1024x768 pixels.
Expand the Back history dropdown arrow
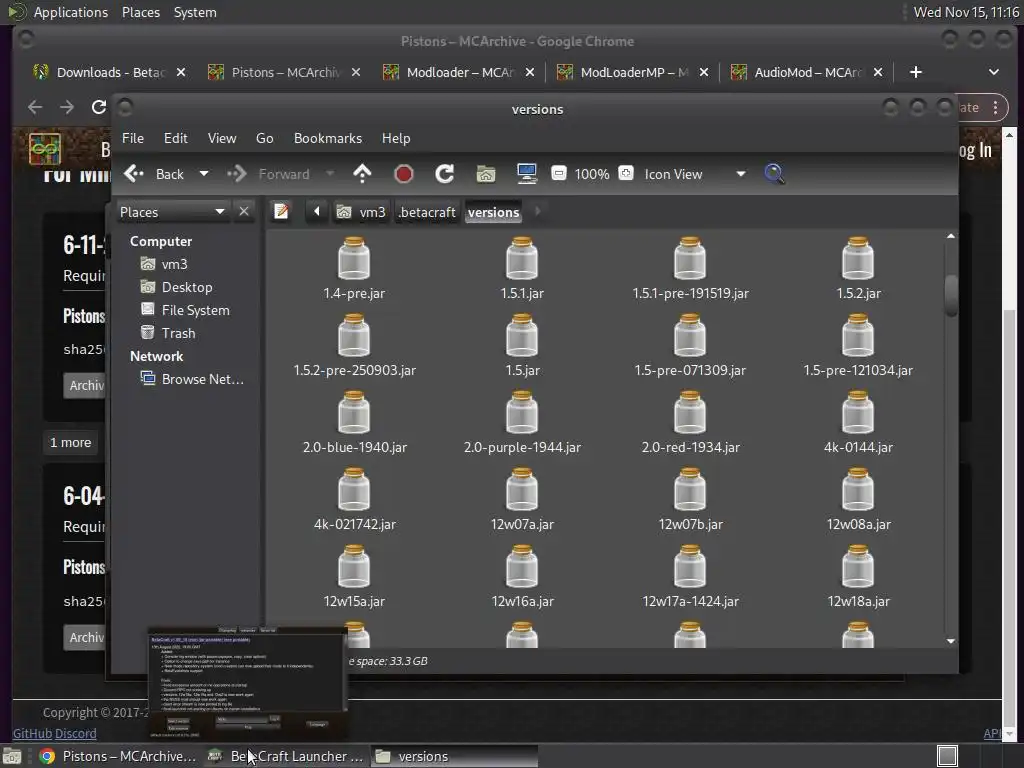(204, 174)
